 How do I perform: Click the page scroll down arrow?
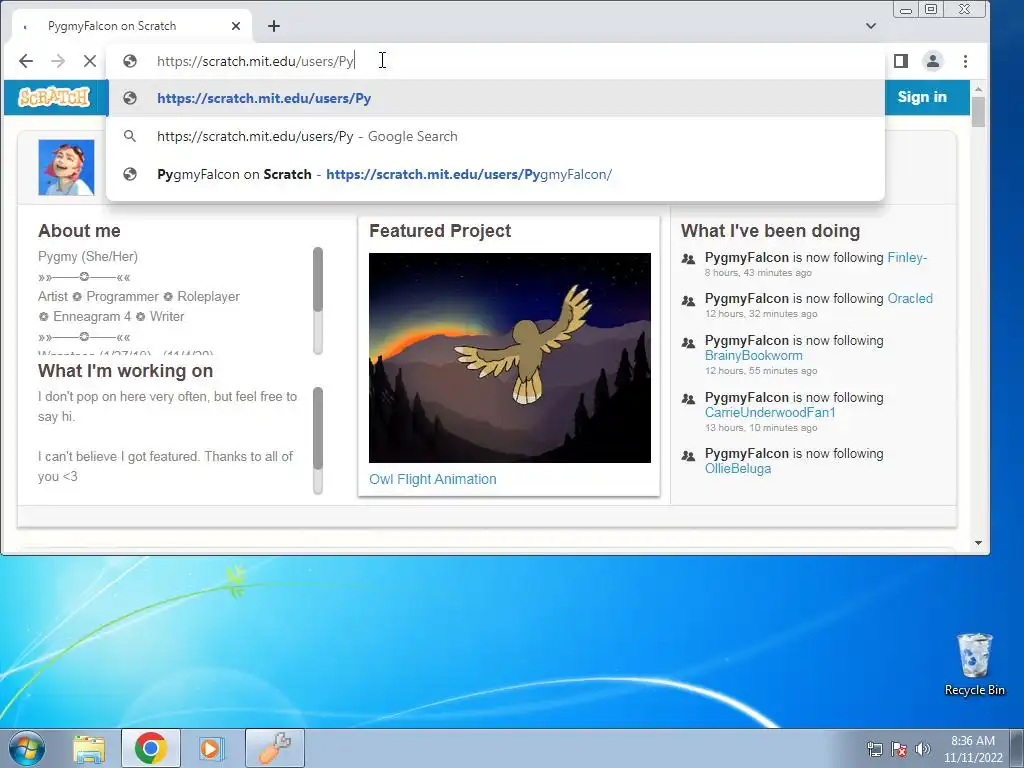click(978, 543)
